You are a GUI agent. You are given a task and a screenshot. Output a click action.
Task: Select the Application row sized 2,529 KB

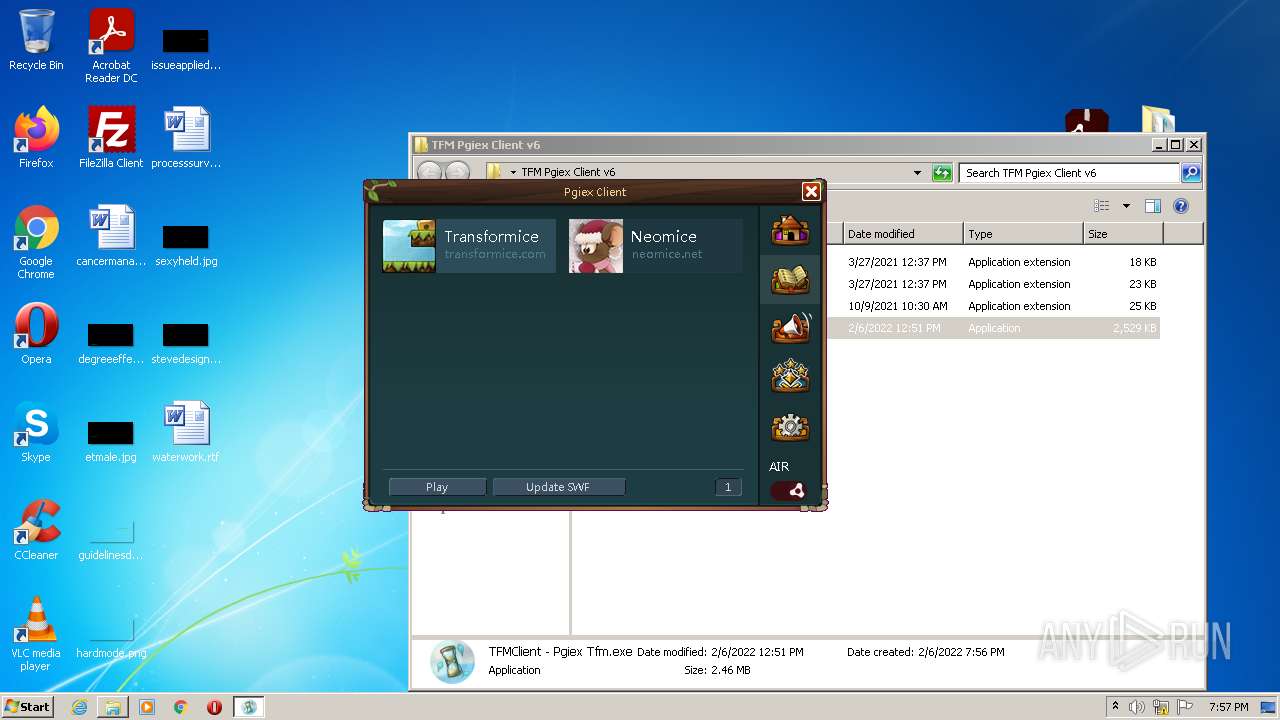coord(994,328)
